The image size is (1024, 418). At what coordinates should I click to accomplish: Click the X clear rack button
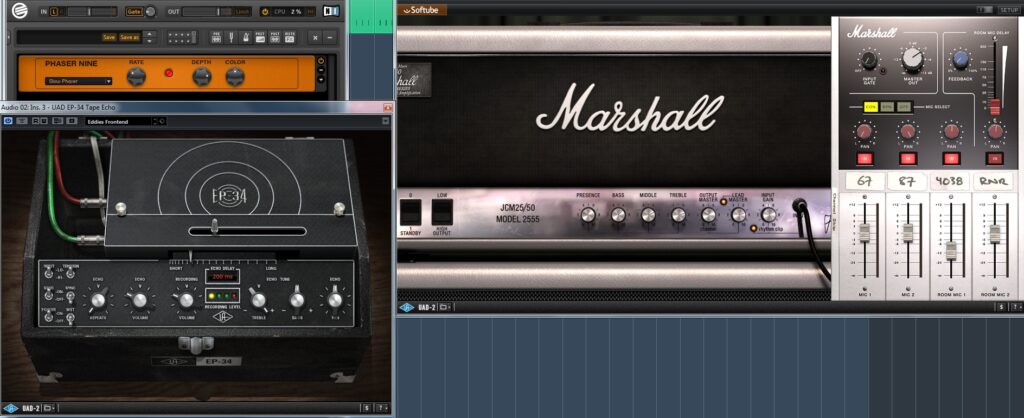pyautogui.click(x=315, y=37)
